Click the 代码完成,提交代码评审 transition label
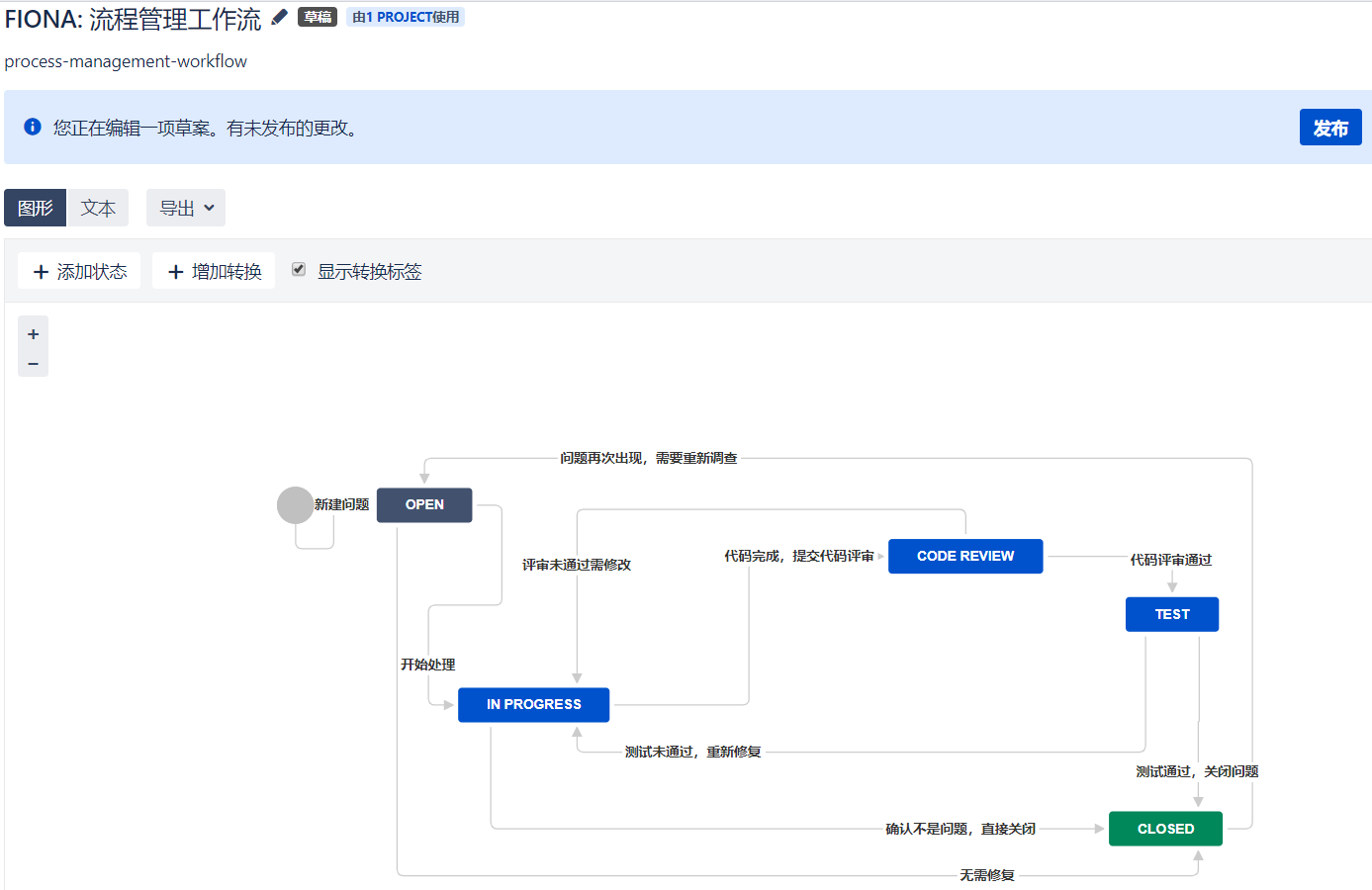Viewport: 1372px width, 890px height. pyautogui.click(x=799, y=556)
